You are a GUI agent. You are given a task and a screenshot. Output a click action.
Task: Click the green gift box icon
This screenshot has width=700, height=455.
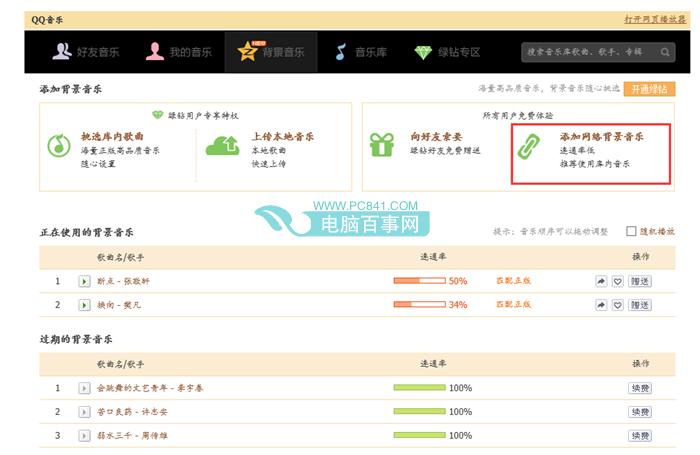(x=382, y=146)
